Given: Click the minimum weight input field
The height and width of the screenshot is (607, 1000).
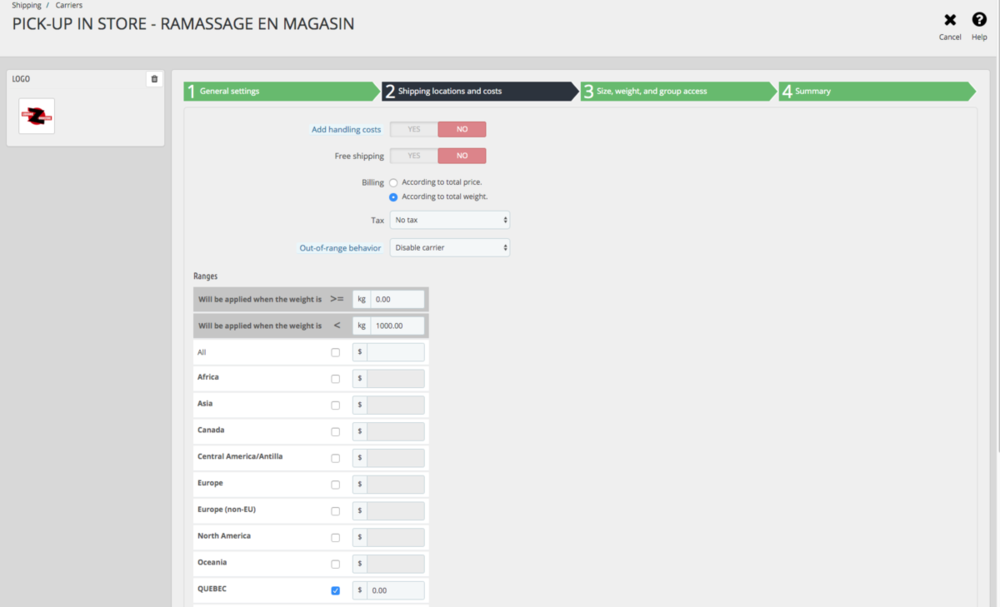Looking at the screenshot, I should (396, 299).
